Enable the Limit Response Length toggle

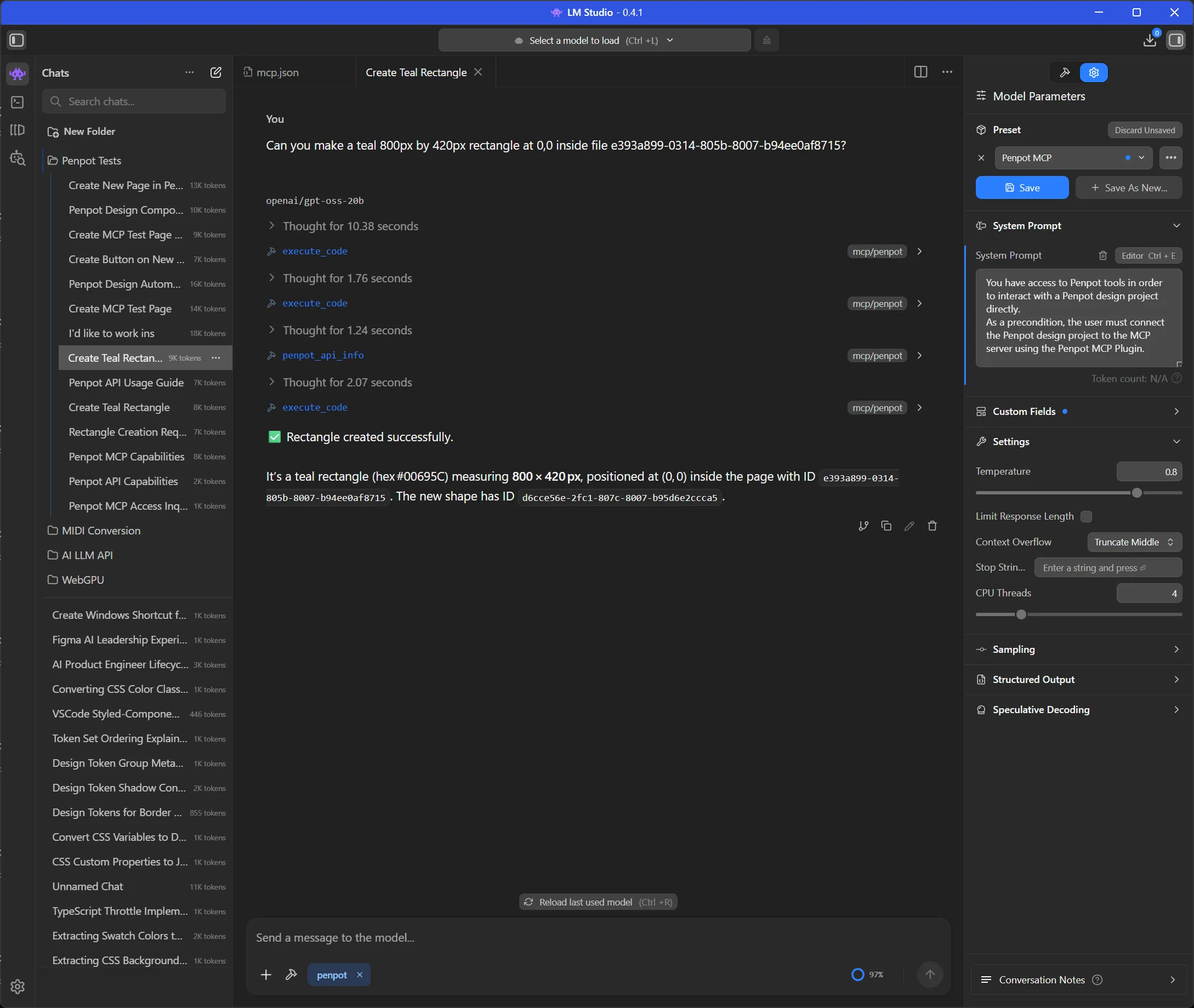click(x=1087, y=516)
